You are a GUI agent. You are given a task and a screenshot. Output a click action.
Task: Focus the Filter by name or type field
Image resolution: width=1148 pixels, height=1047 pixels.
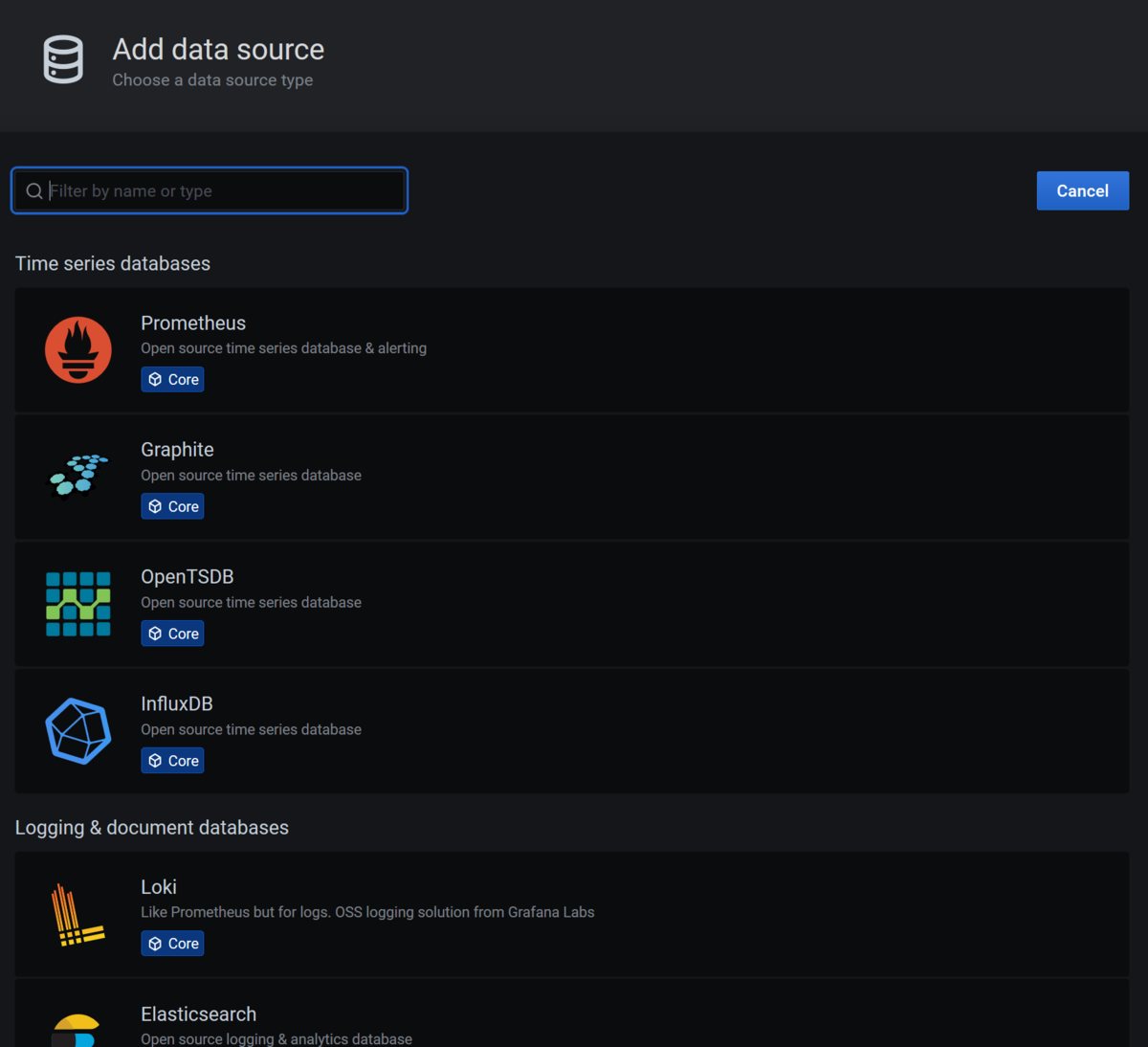(x=210, y=190)
